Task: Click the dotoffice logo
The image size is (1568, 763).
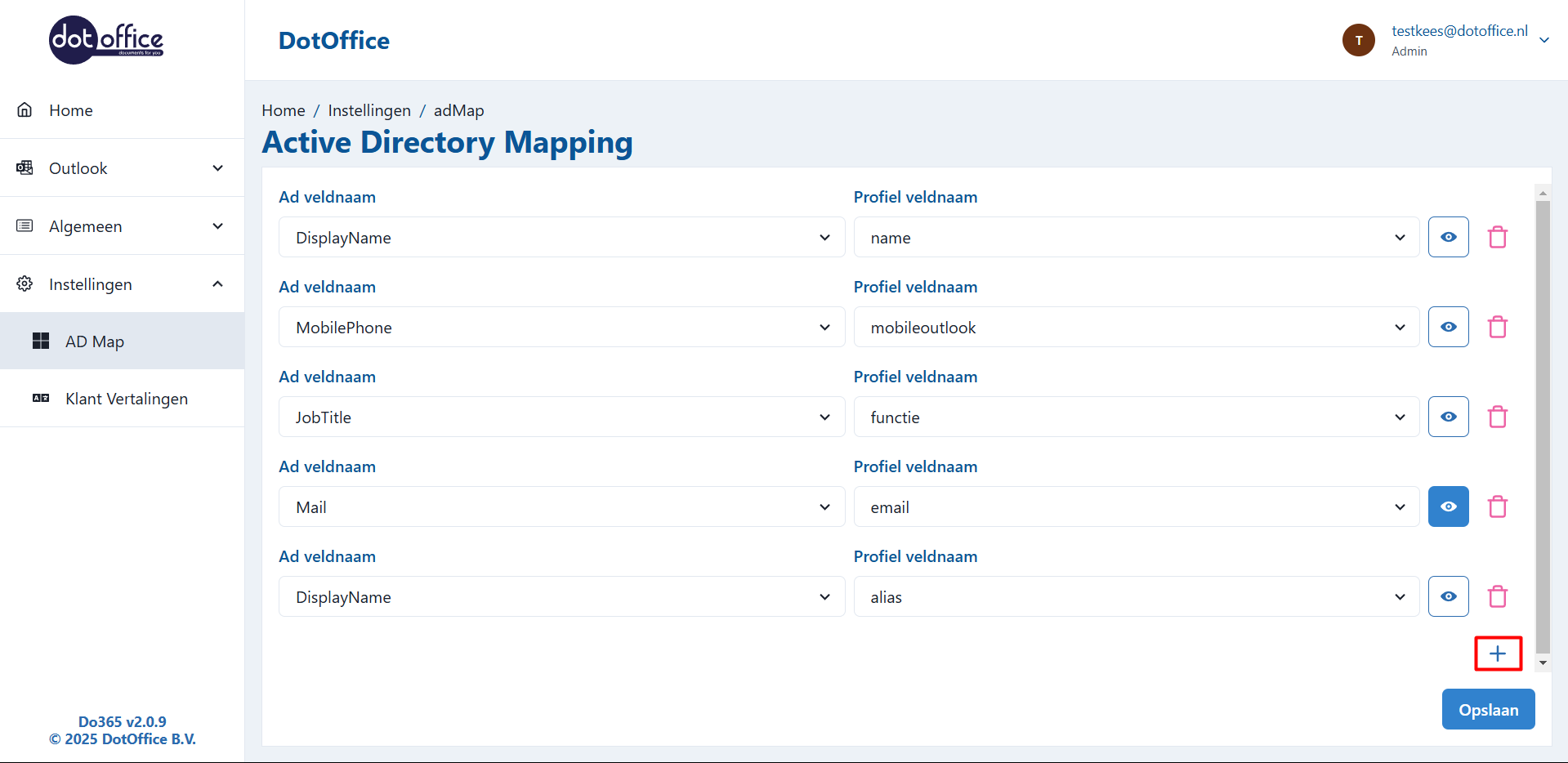Action: tap(106, 40)
